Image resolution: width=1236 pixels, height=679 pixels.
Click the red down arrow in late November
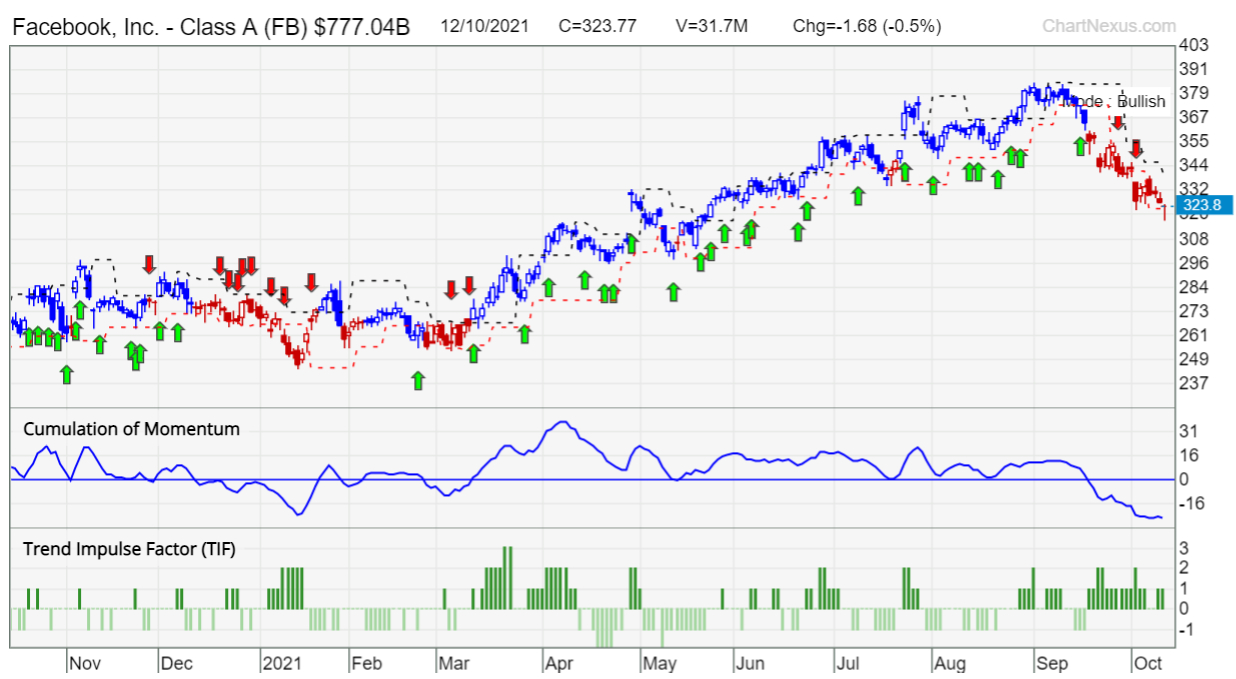pos(149,264)
